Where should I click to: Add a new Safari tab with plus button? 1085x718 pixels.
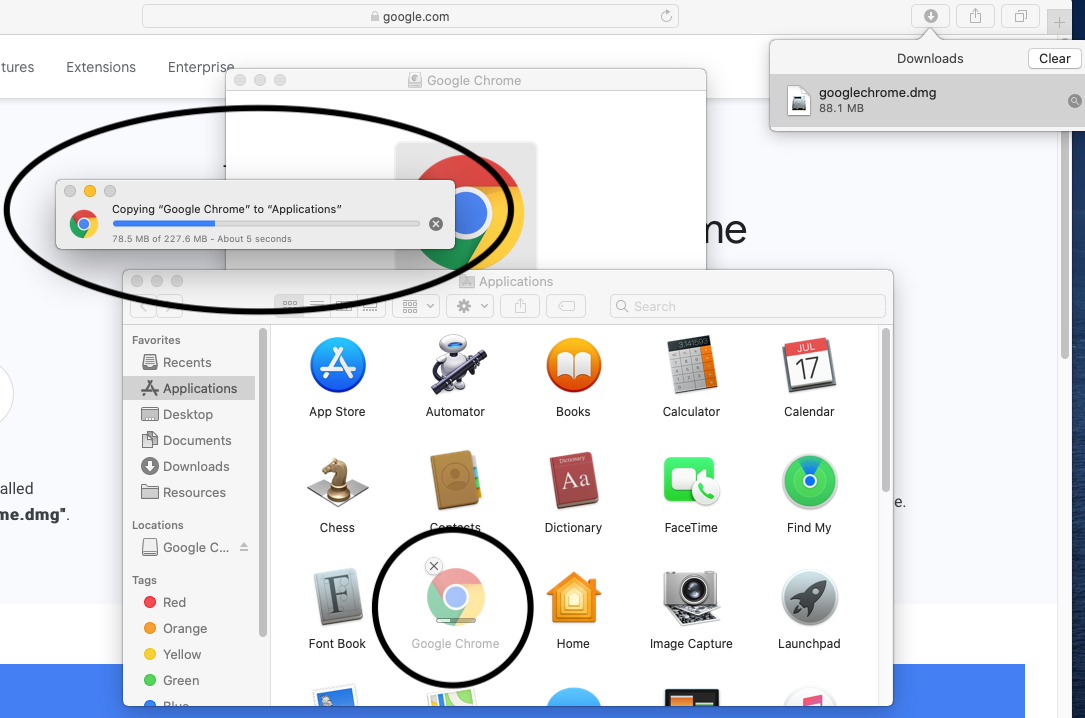pyautogui.click(x=1059, y=22)
